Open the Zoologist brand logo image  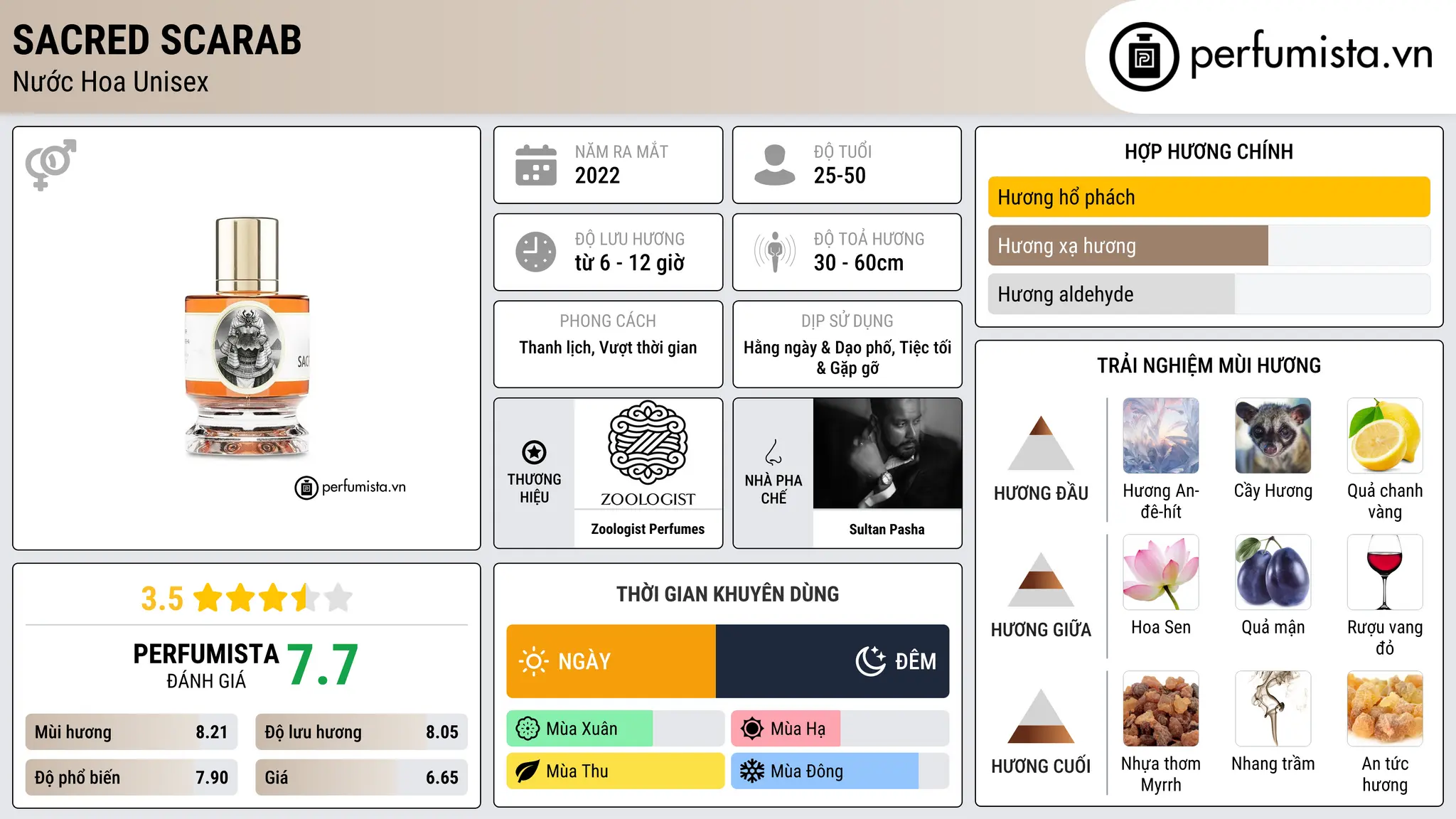point(648,453)
